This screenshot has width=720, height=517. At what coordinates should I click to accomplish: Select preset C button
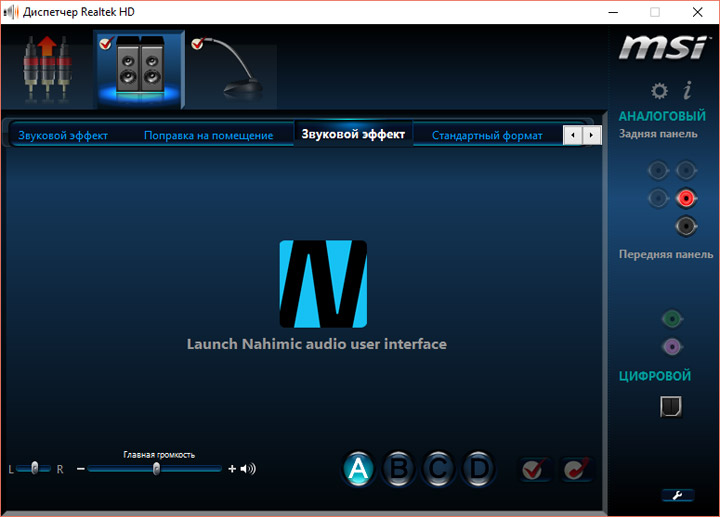click(438, 469)
